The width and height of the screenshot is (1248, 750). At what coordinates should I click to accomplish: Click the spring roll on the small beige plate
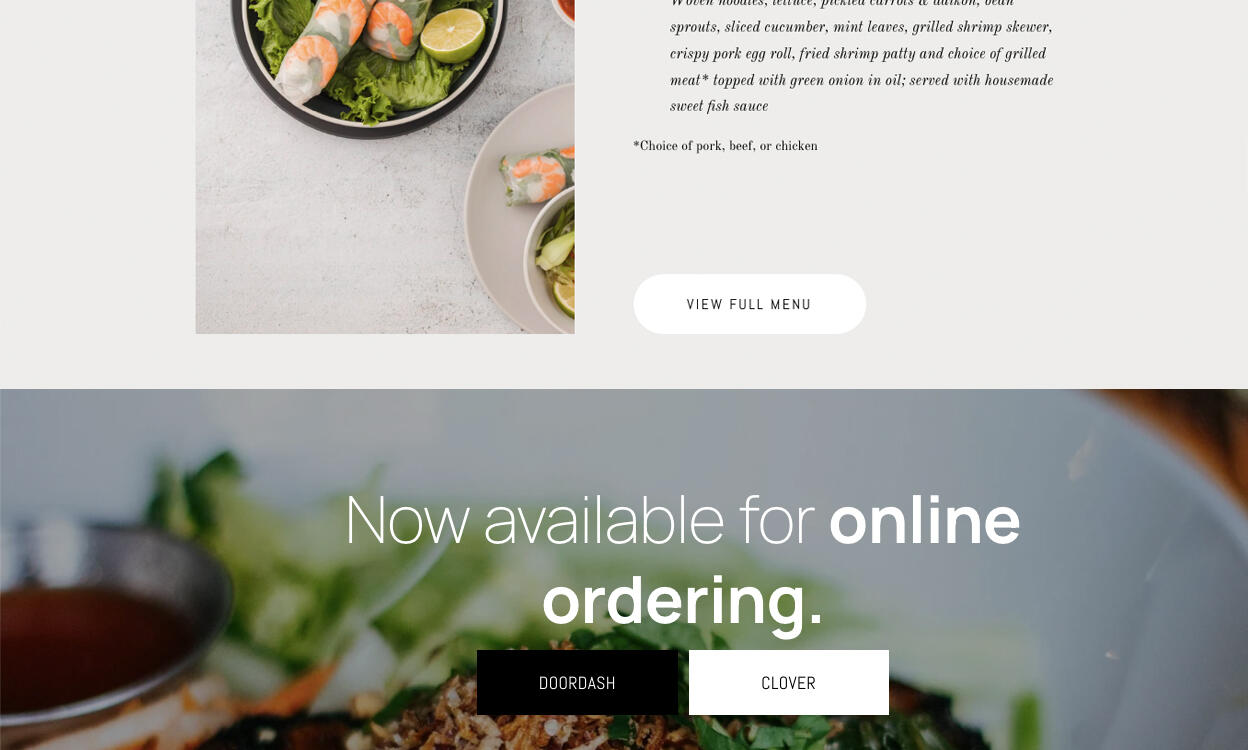pos(538,177)
